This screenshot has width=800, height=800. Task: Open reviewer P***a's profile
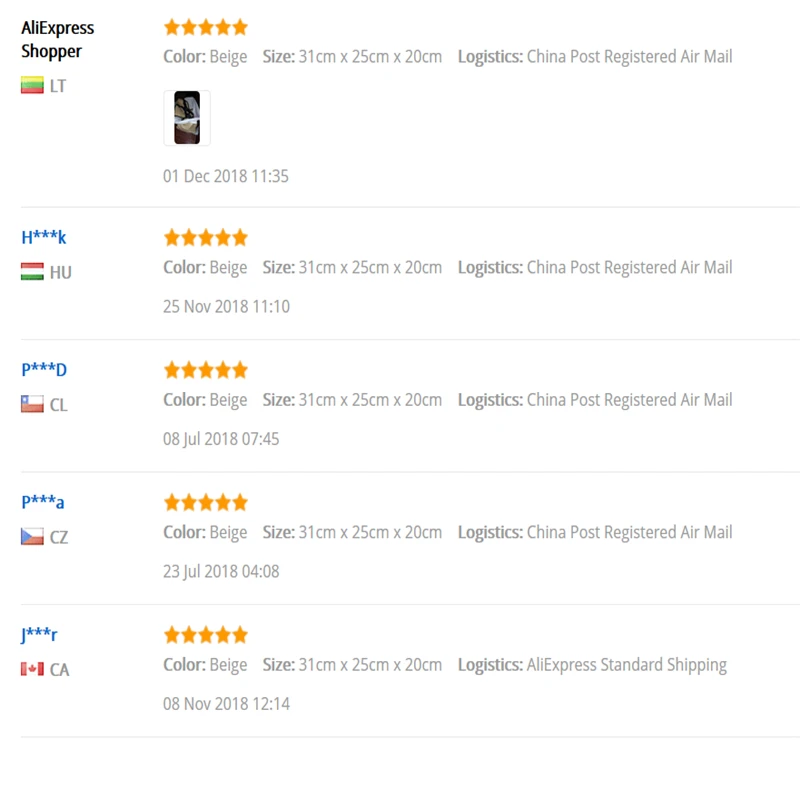click(43, 502)
